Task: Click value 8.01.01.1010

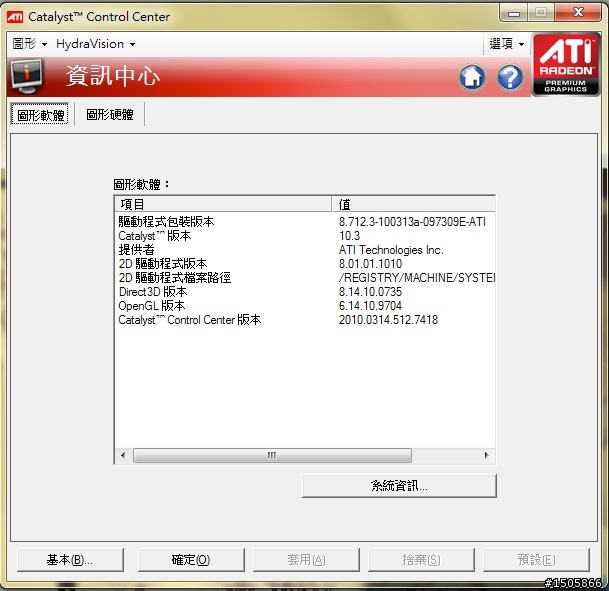Action: (370, 264)
